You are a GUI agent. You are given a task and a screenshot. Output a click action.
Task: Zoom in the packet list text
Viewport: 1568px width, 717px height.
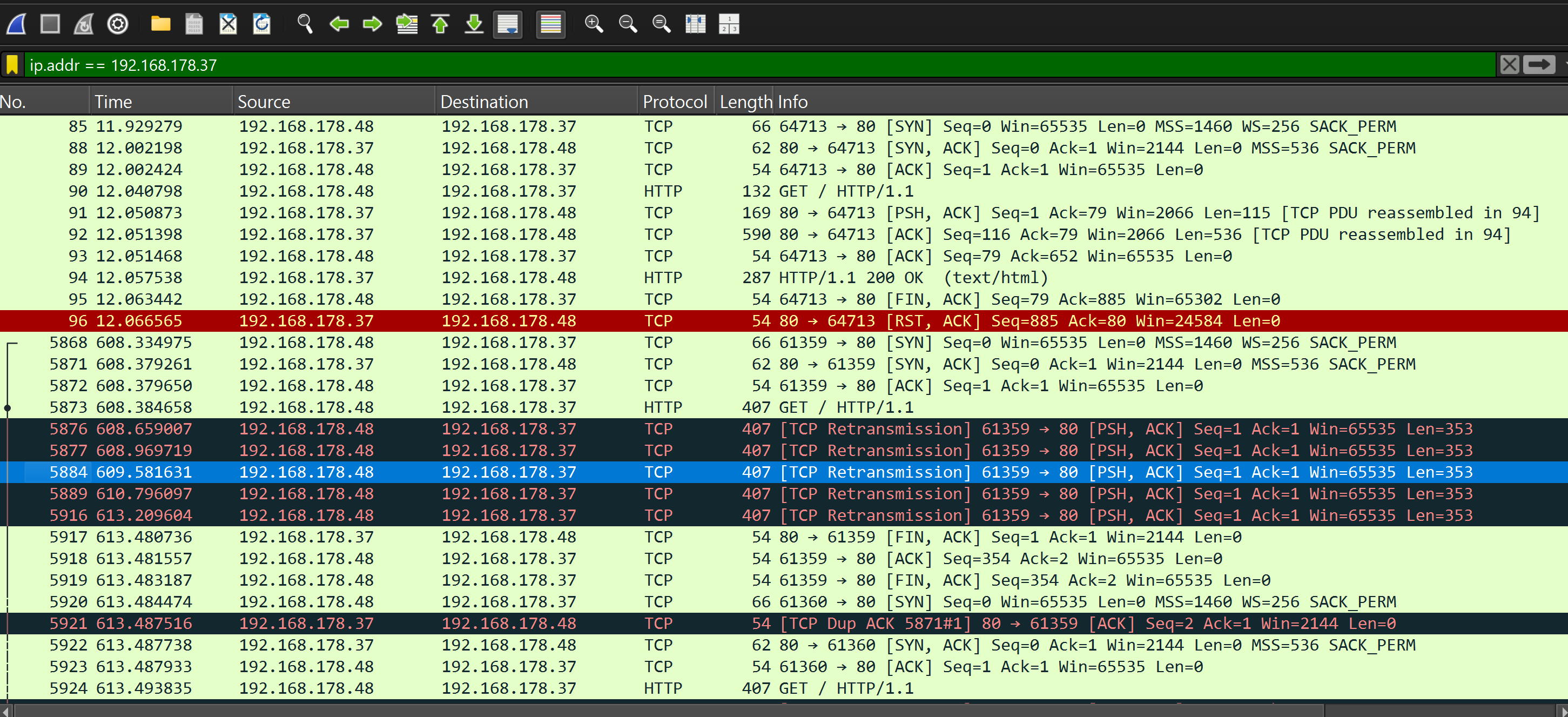pos(594,24)
